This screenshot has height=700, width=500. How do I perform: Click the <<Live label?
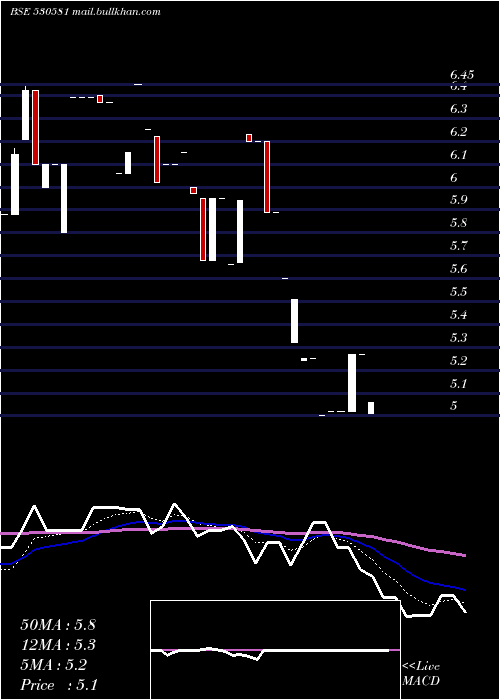pyautogui.click(x=421, y=667)
